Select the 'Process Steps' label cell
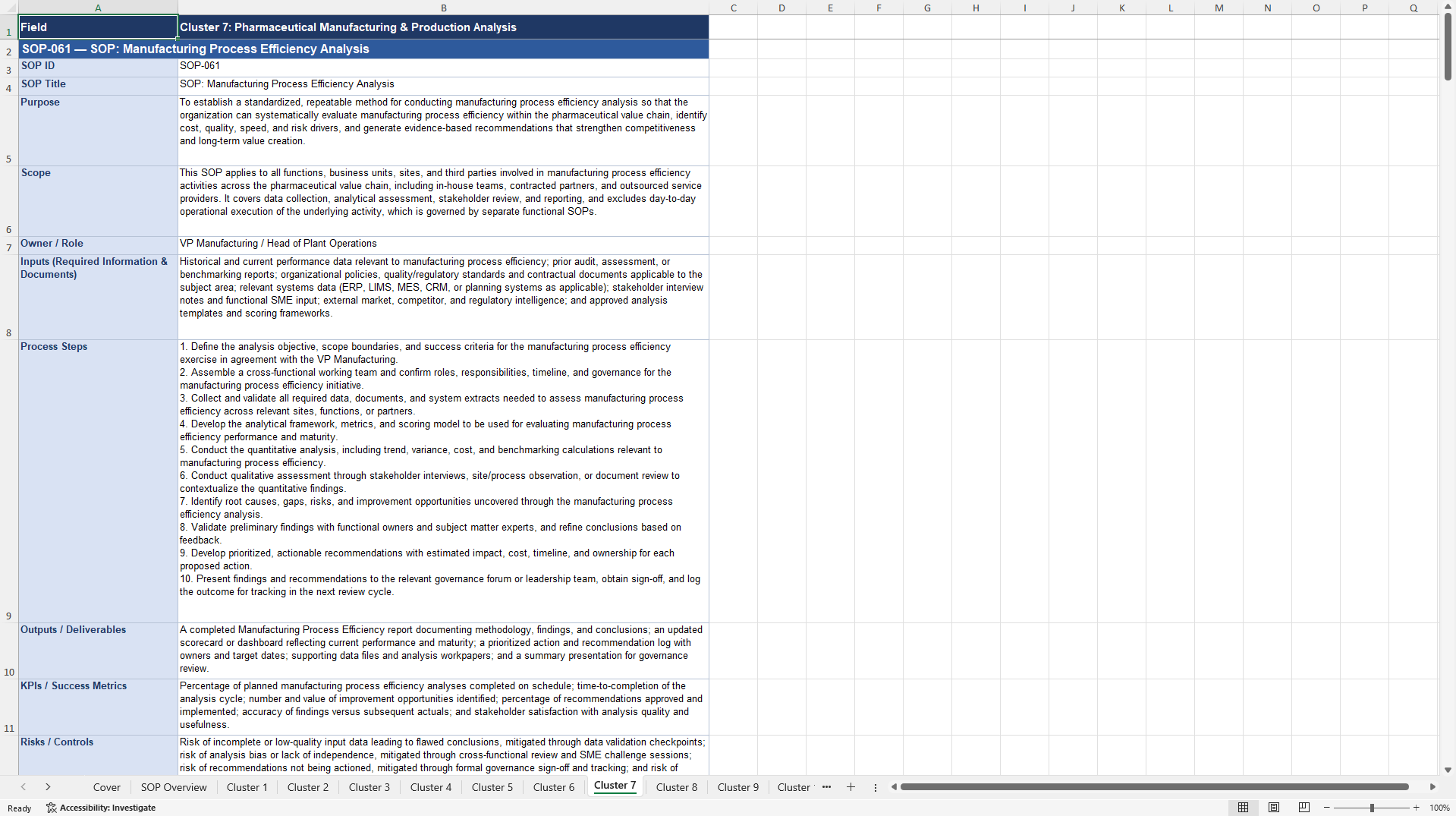Viewport: 1456px width, 816px height. [x=98, y=480]
